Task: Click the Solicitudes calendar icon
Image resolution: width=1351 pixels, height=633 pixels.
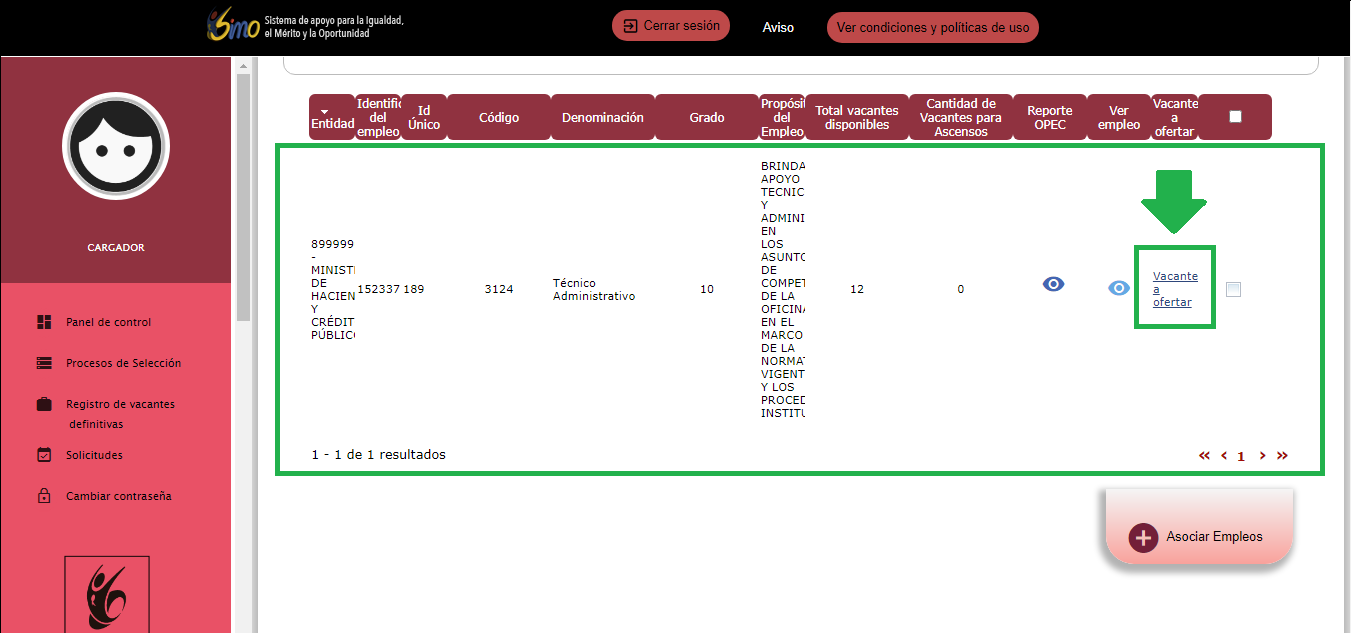Action: click(44, 455)
